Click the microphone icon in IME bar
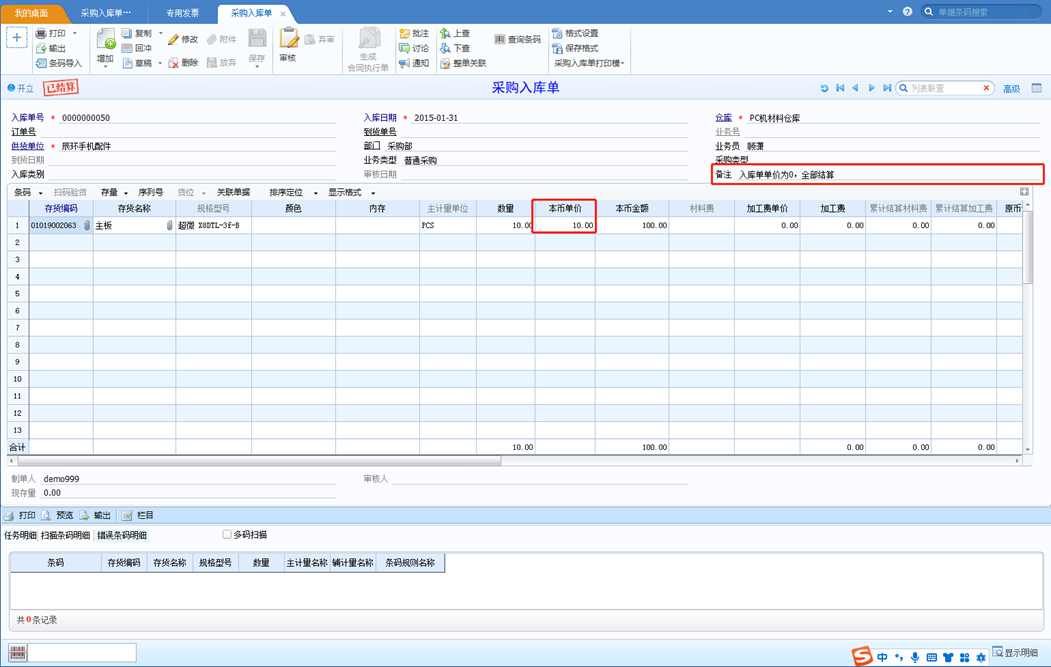1051x667 pixels. pos(915,658)
